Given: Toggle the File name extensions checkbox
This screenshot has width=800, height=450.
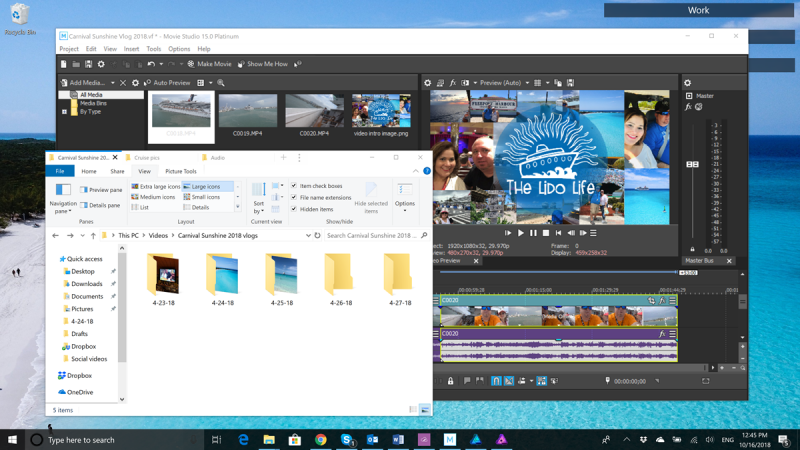Looking at the screenshot, I should [294, 197].
